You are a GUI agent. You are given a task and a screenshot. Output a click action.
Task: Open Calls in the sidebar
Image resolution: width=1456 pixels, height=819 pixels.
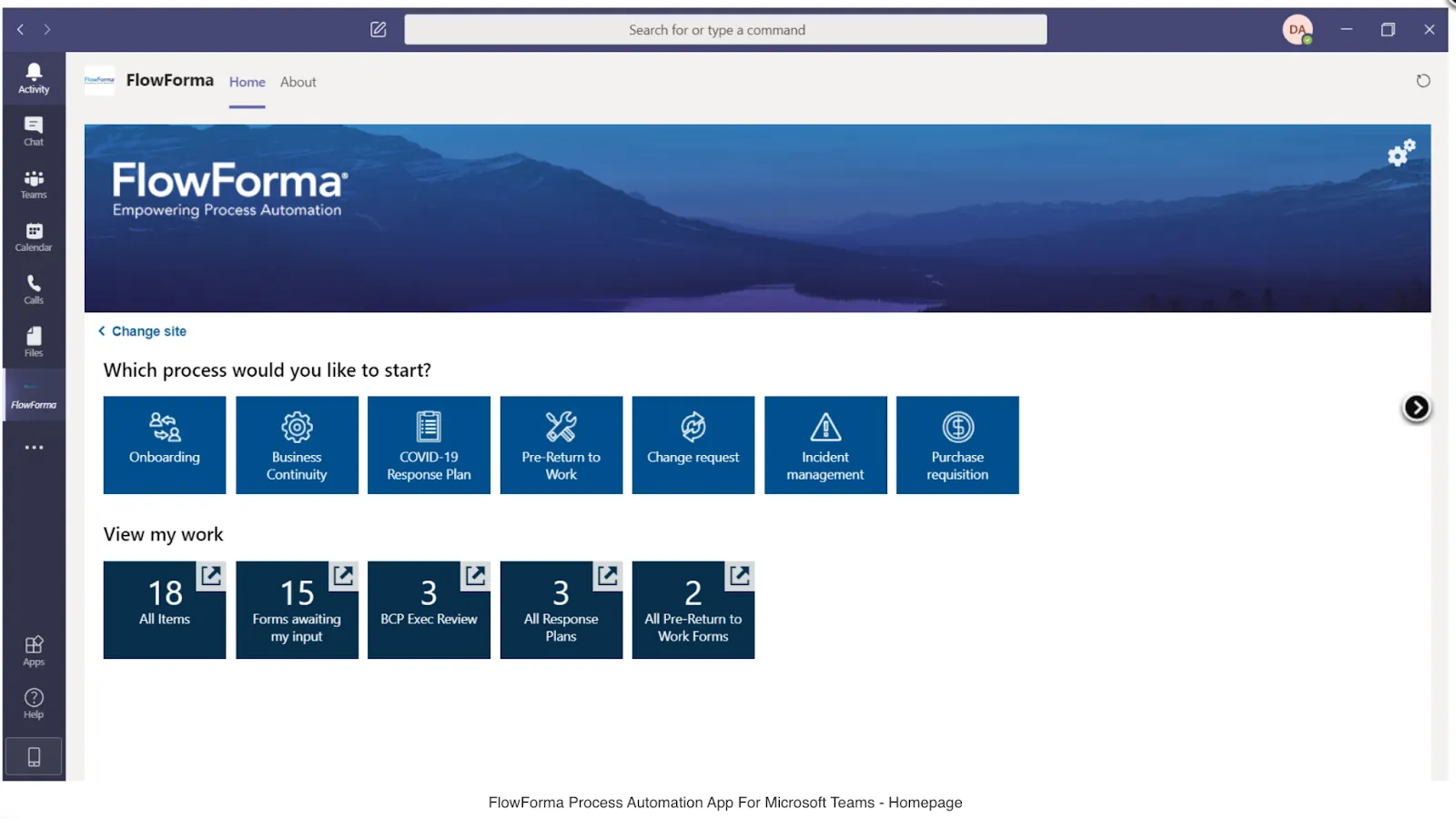pos(34,289)
